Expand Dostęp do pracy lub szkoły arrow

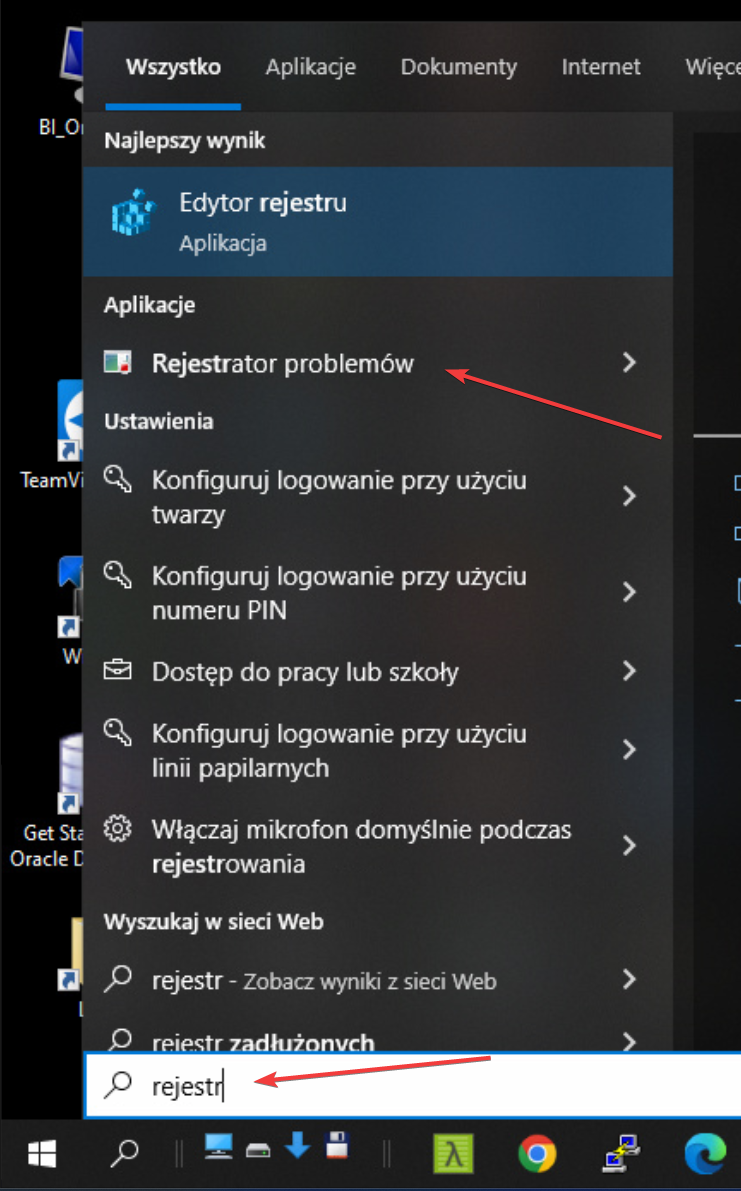629,671
